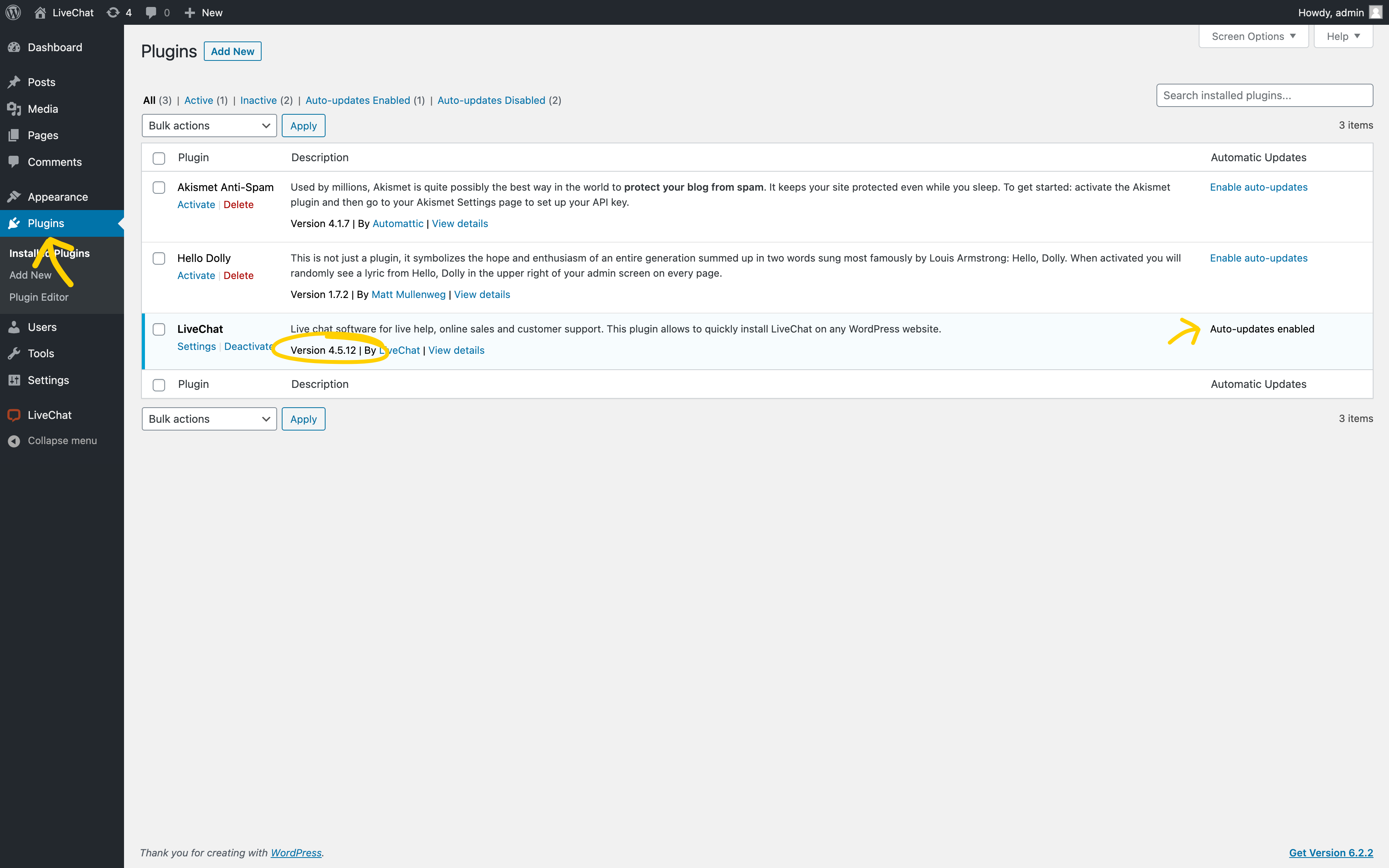Click Apply bulk actions button

303,125
